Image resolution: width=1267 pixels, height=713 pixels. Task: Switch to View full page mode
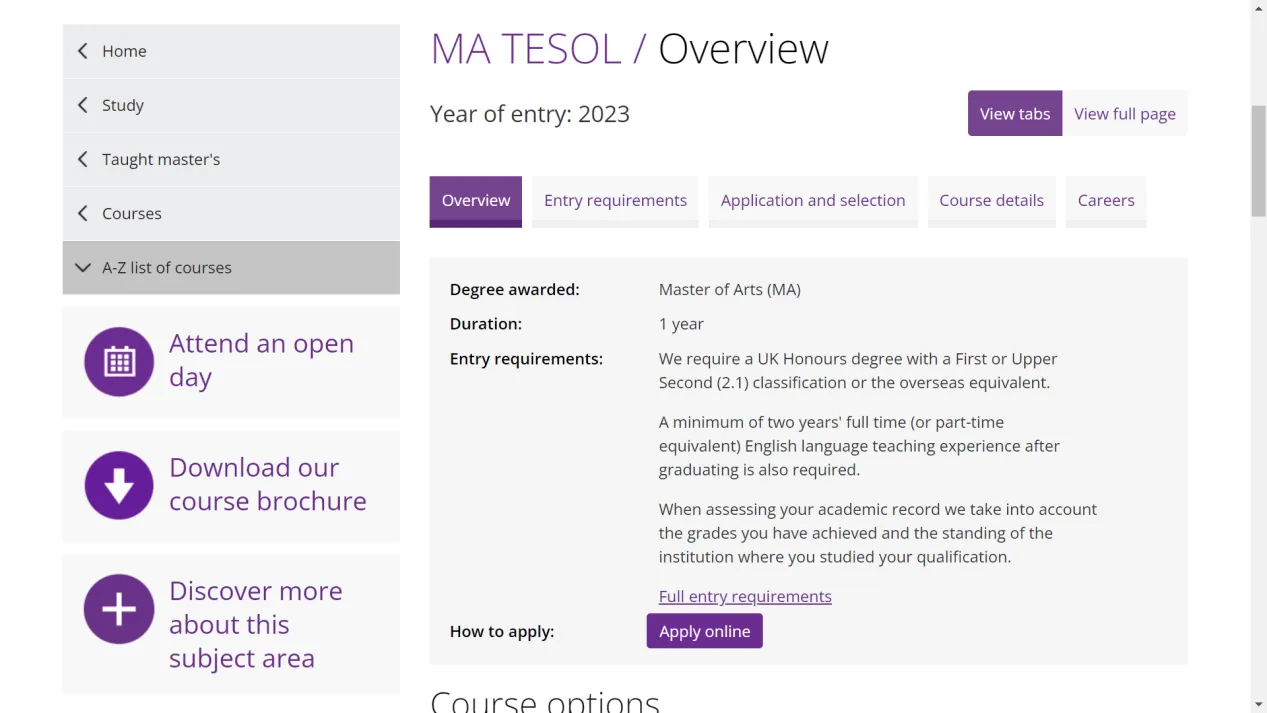click(x=1124, y=114)
